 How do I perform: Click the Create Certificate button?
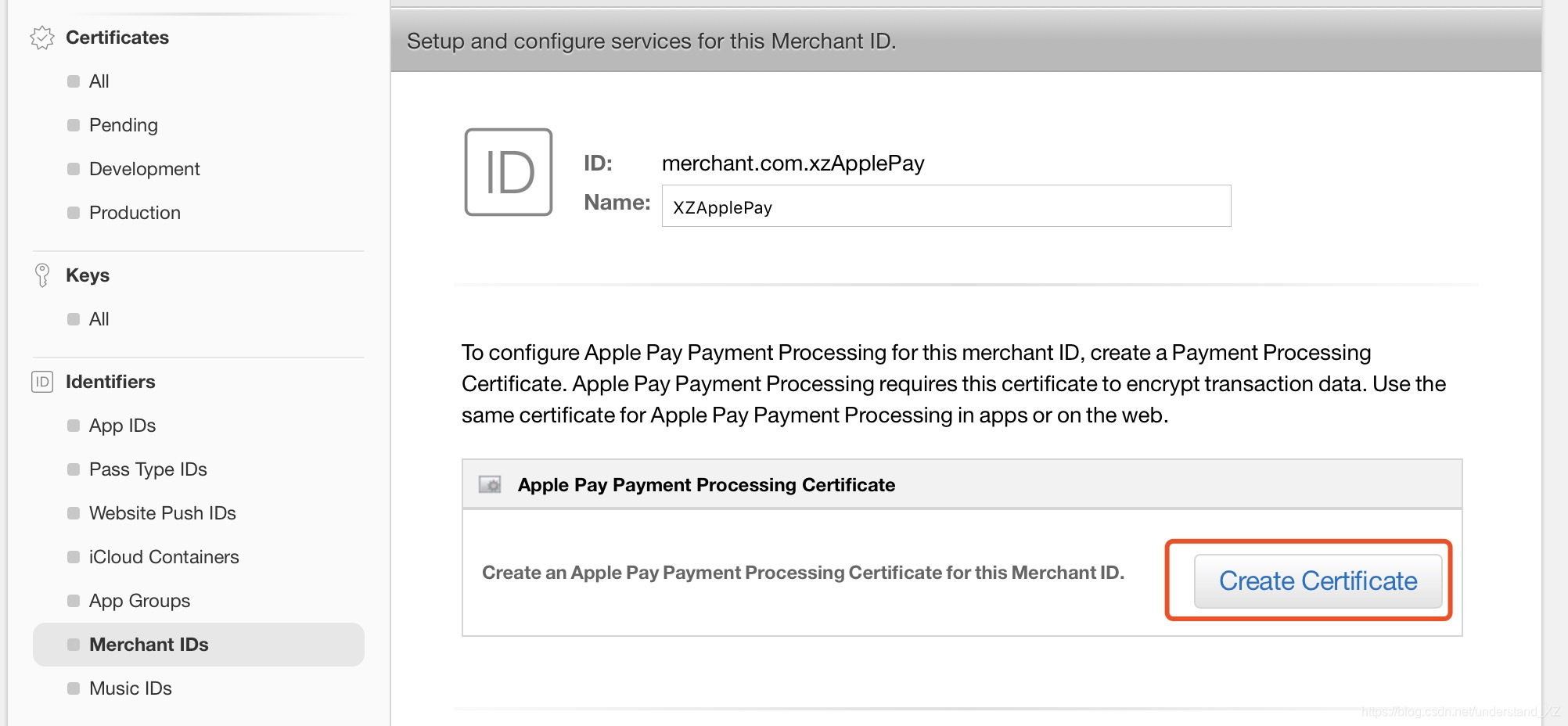click(1318, 581)
